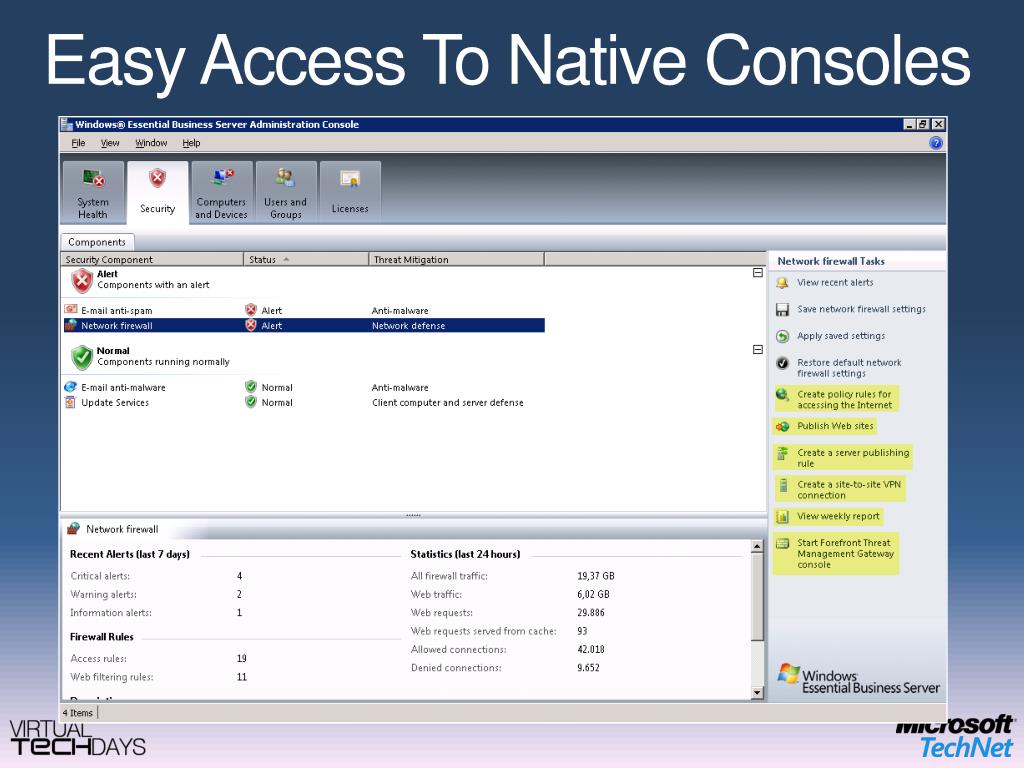Click details pane scroll down arrow
Image resolution: width=1024 pixels, height=768 pixels.
tap(757, 693)
